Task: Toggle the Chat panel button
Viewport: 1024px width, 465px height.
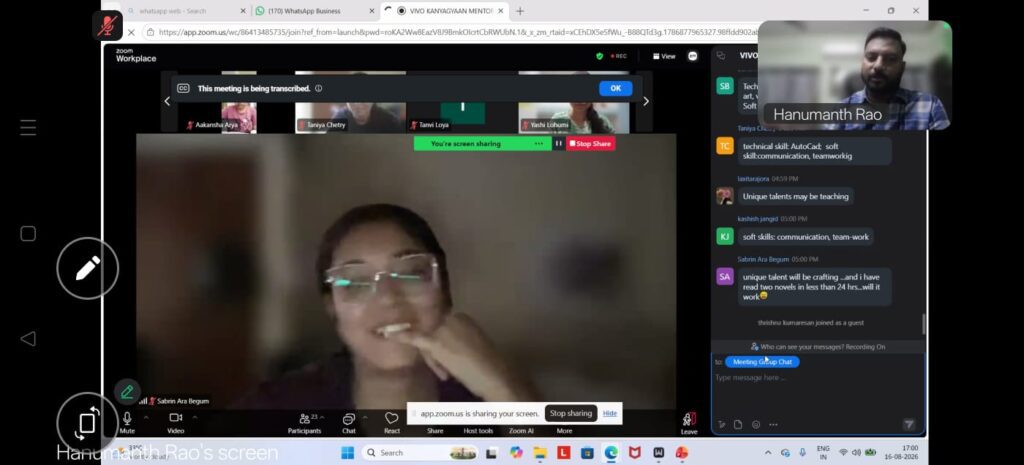Action: coord(349,423)
